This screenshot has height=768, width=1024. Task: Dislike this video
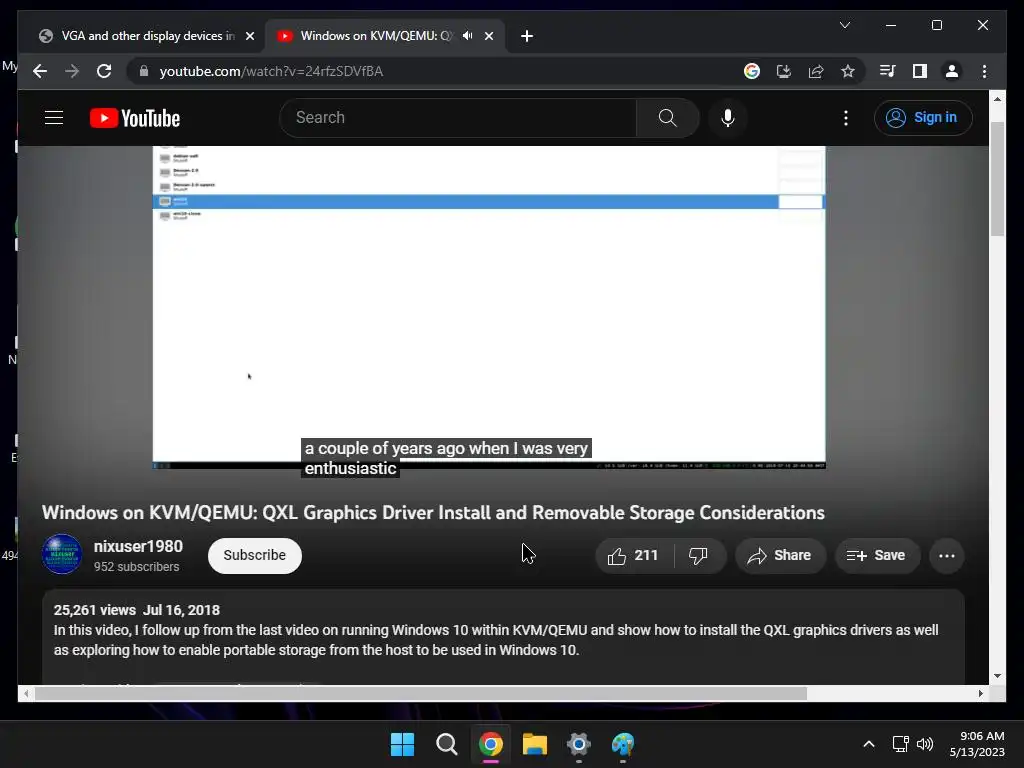699,556
